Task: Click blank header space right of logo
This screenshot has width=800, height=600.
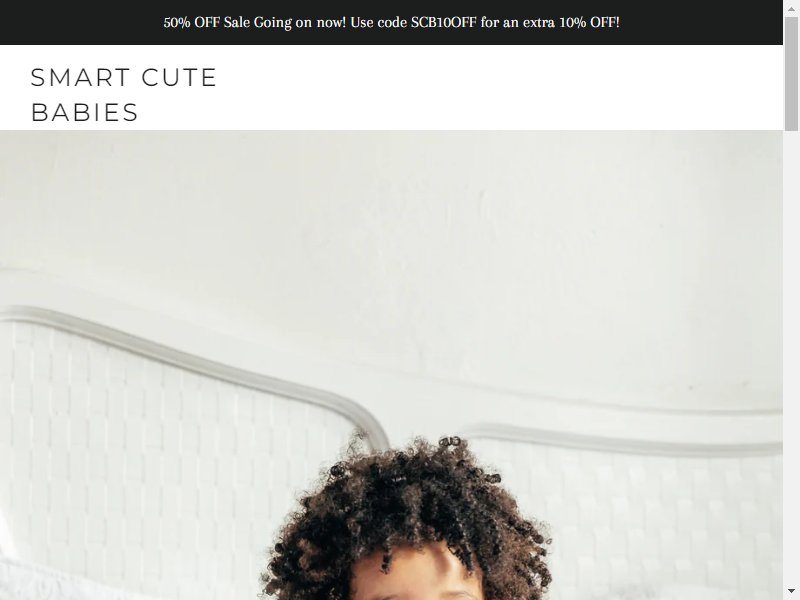Action: [500, 87]
